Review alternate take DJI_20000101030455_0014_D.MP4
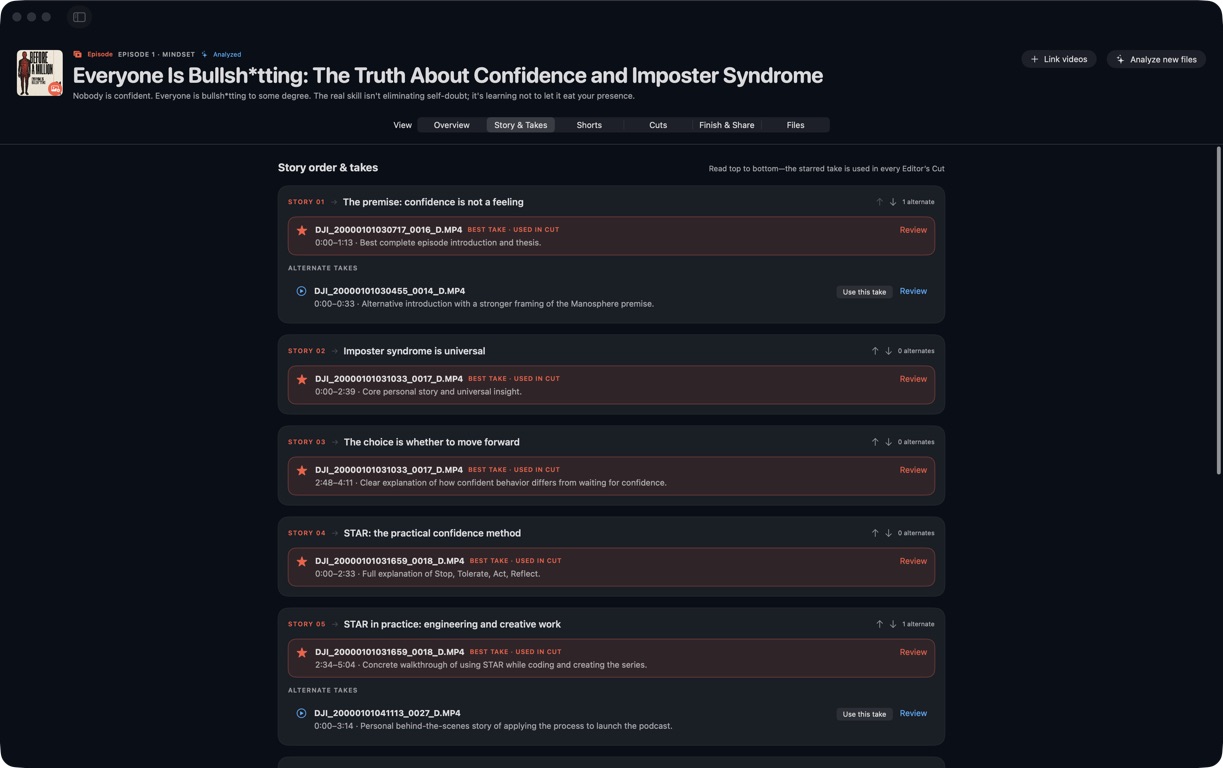Screen dimensions: 1223x768 tap(913, 291)
